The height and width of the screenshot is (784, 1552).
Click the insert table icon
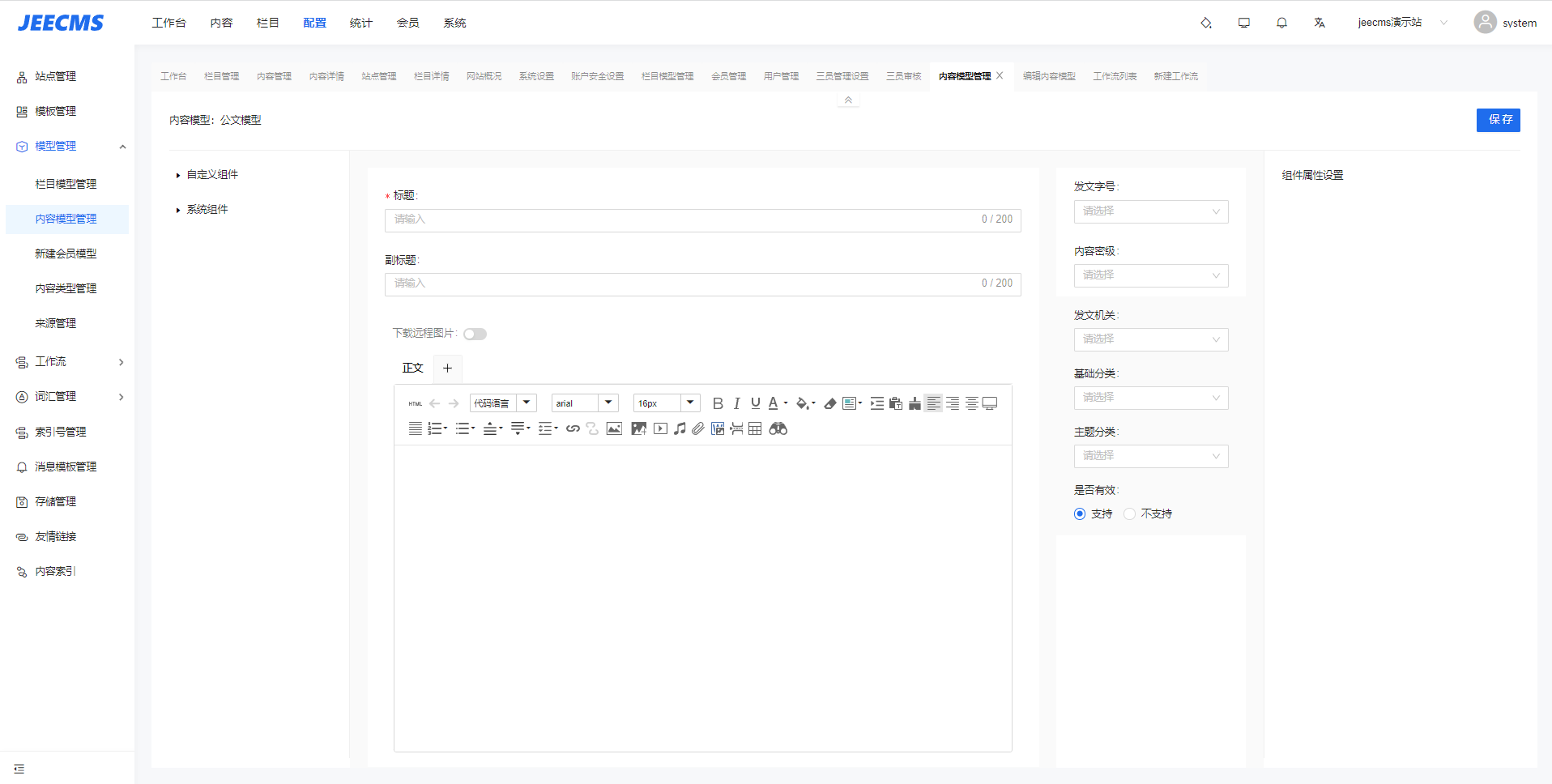click(755, 429)
